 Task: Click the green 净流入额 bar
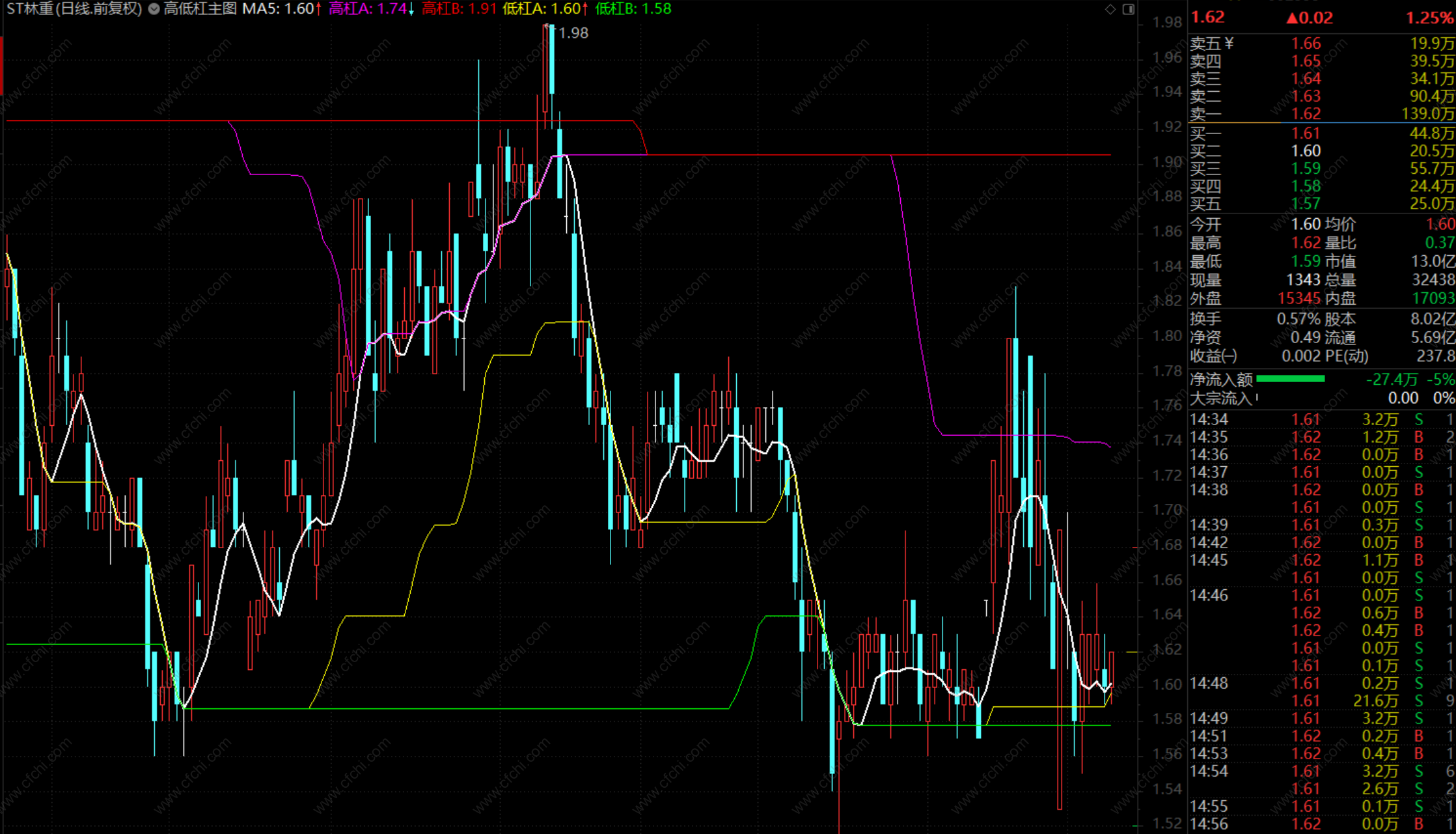[x=1290, y=379]
